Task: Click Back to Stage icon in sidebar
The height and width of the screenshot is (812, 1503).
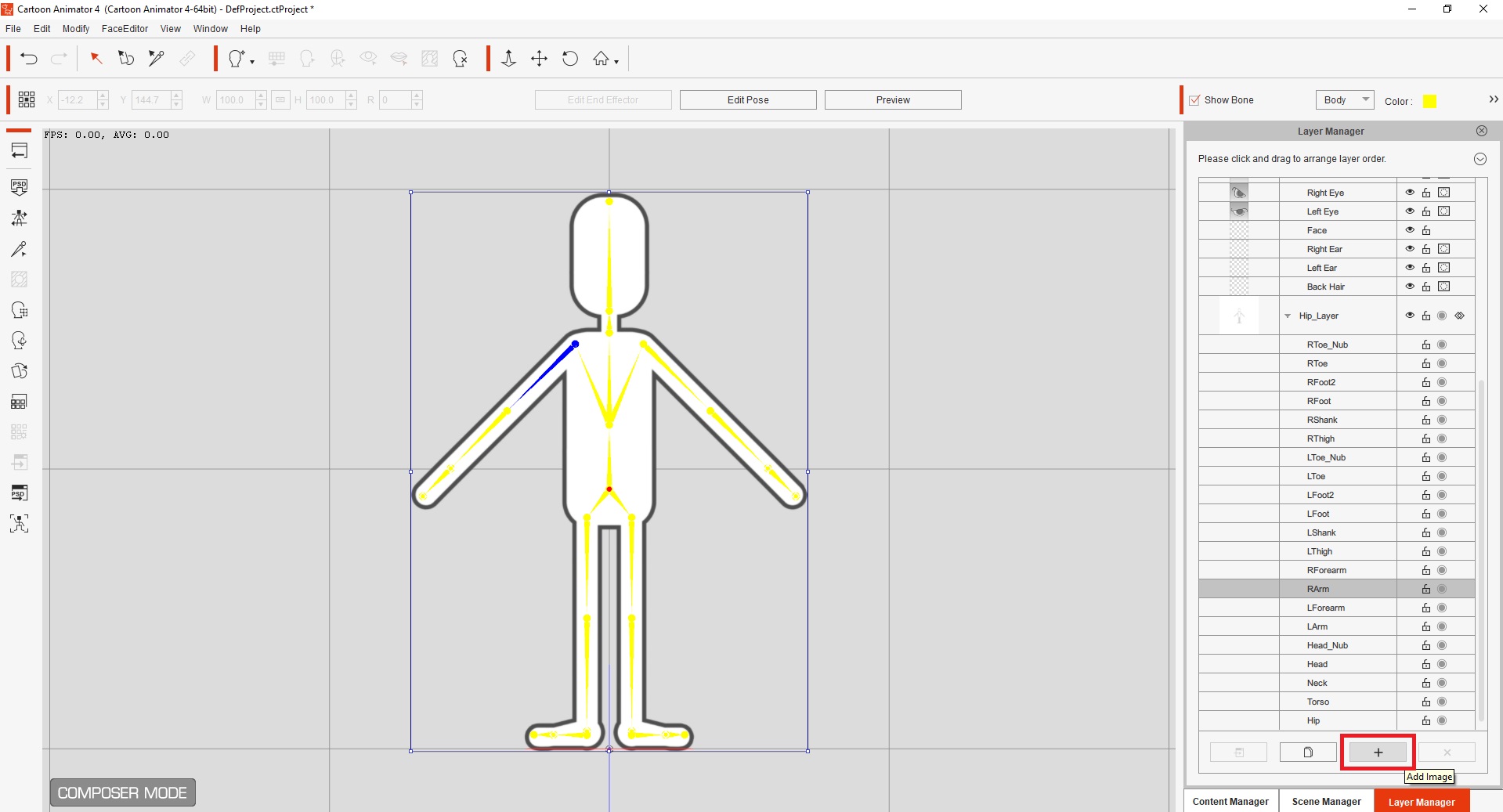Action: [20, 151]
